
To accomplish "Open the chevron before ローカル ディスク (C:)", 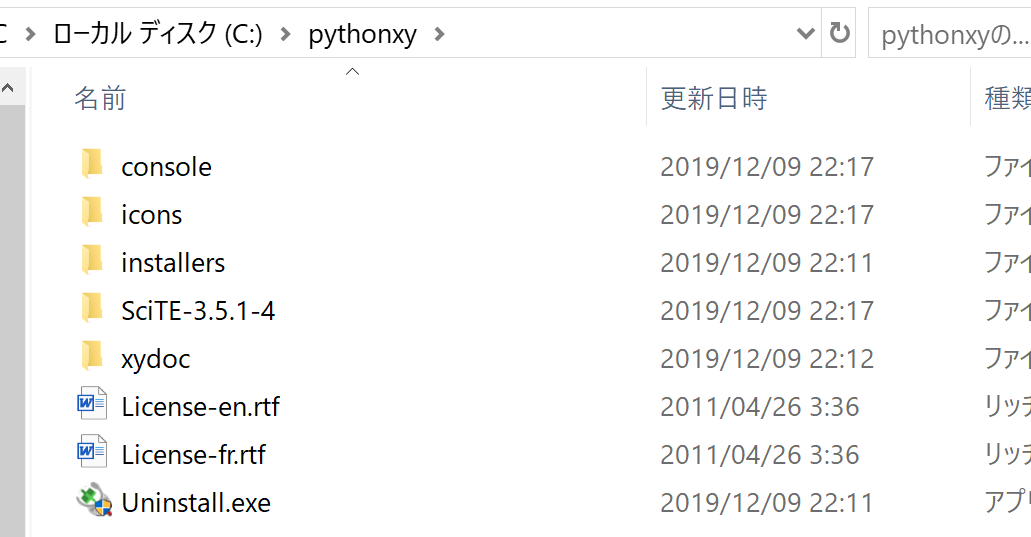I will tap(30, 34).
